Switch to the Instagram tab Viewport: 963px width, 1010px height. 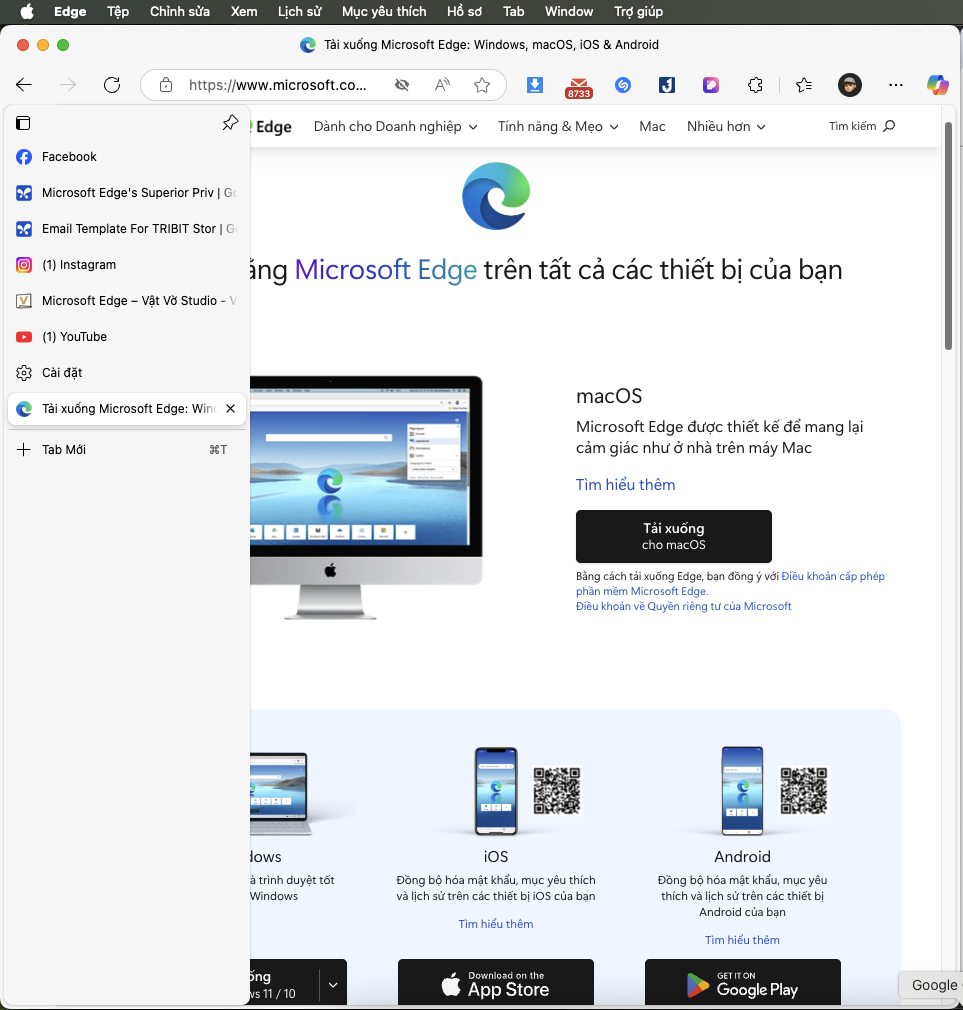pyautogui.click(x=127, y=265)
